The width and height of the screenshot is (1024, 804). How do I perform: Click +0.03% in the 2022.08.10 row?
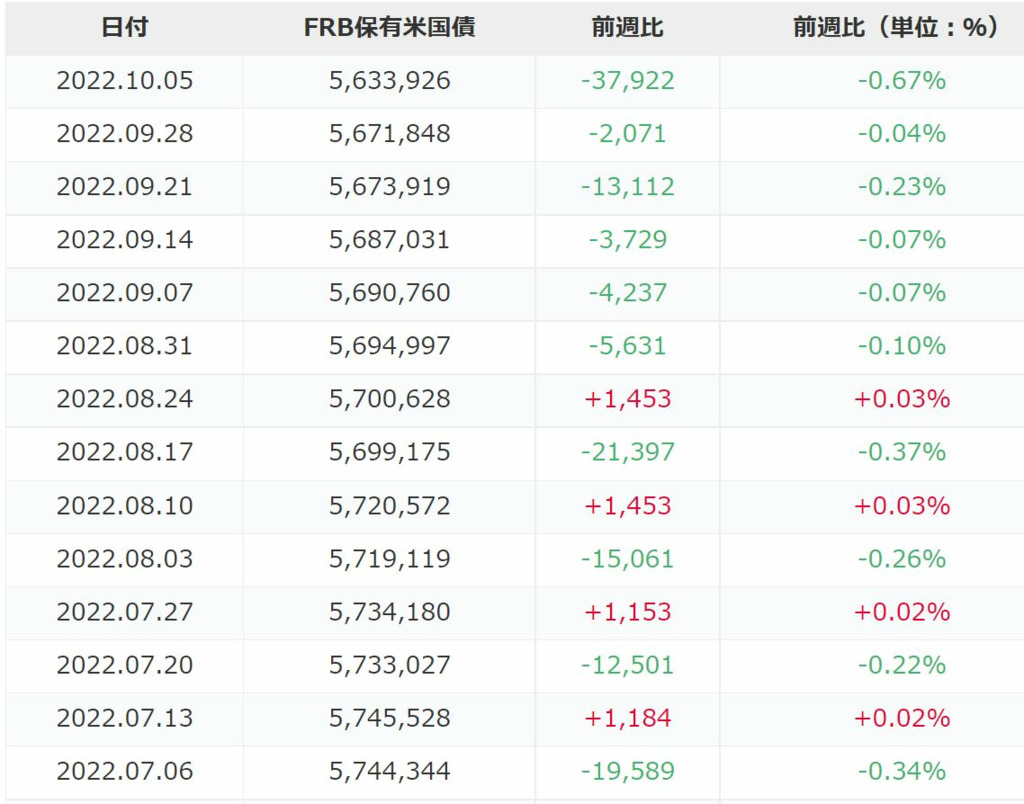tap(901, 506)
